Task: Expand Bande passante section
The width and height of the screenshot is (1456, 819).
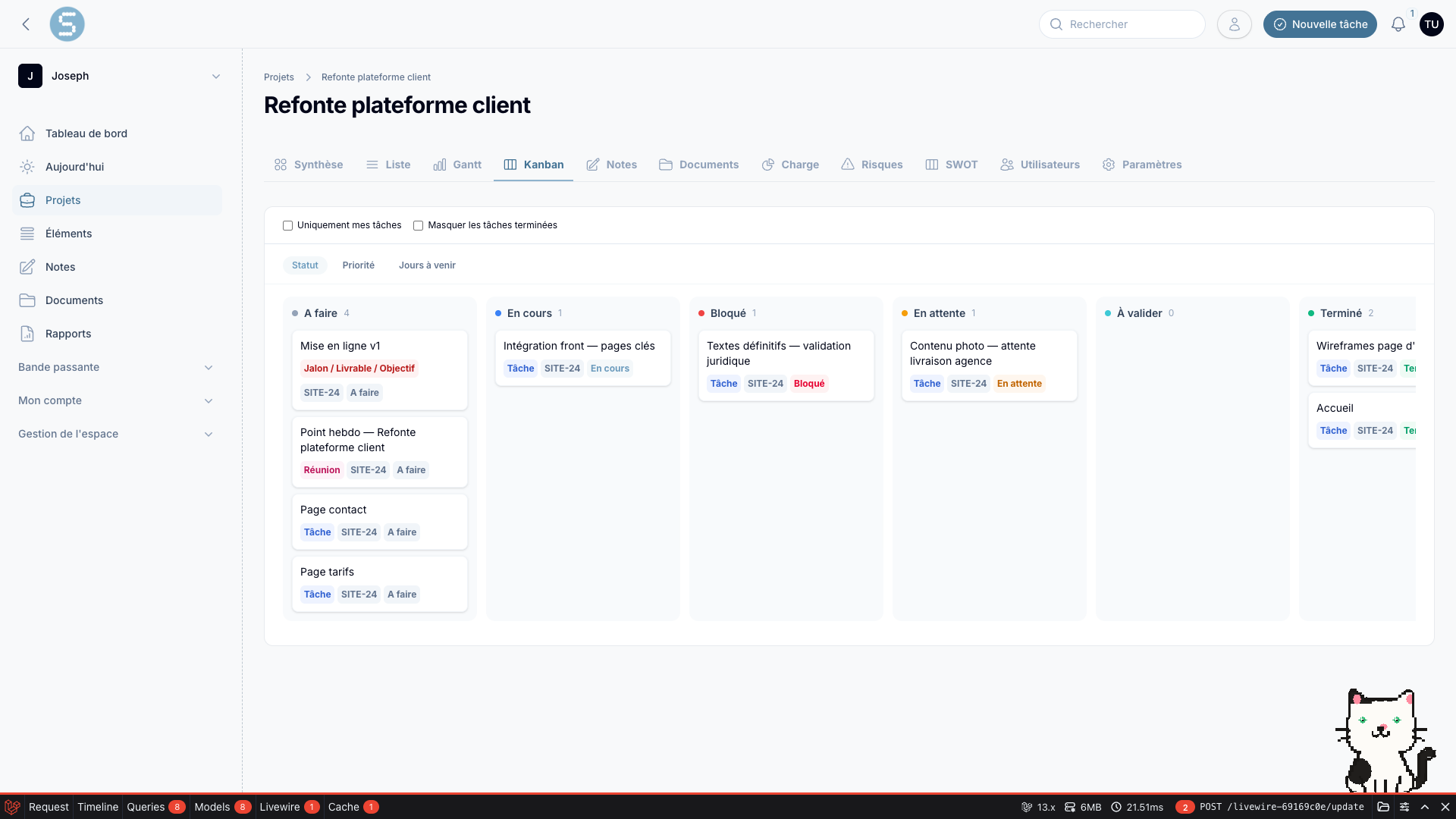Action: 117,367
